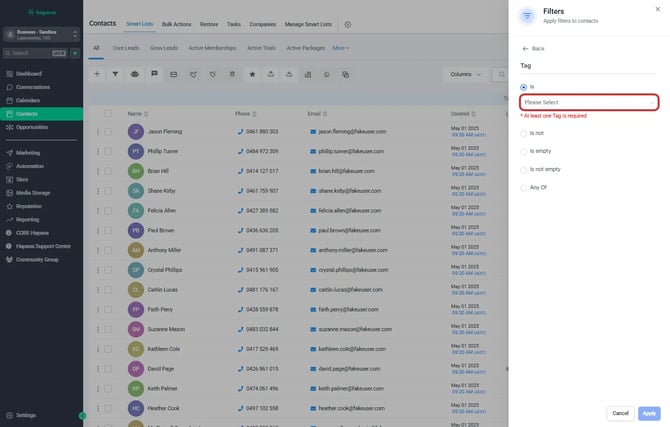Open the "Please Select" tag dropdown

[x=589, y=102]
